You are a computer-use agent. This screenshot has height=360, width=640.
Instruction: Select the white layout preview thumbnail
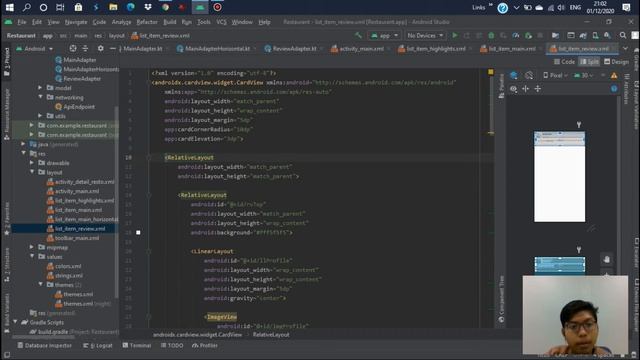560,177
